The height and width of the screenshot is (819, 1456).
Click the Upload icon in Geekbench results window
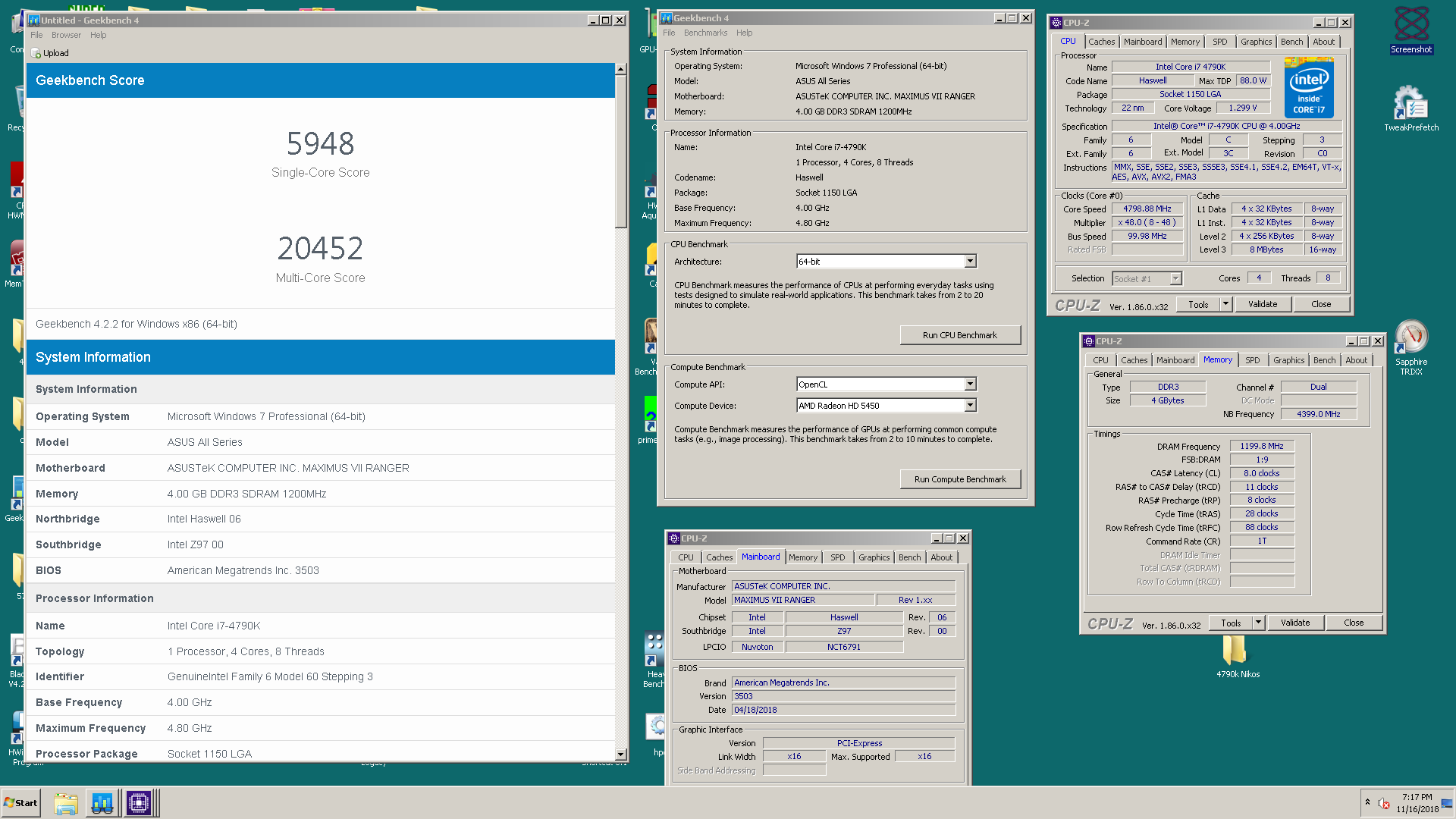pos(36,53)
